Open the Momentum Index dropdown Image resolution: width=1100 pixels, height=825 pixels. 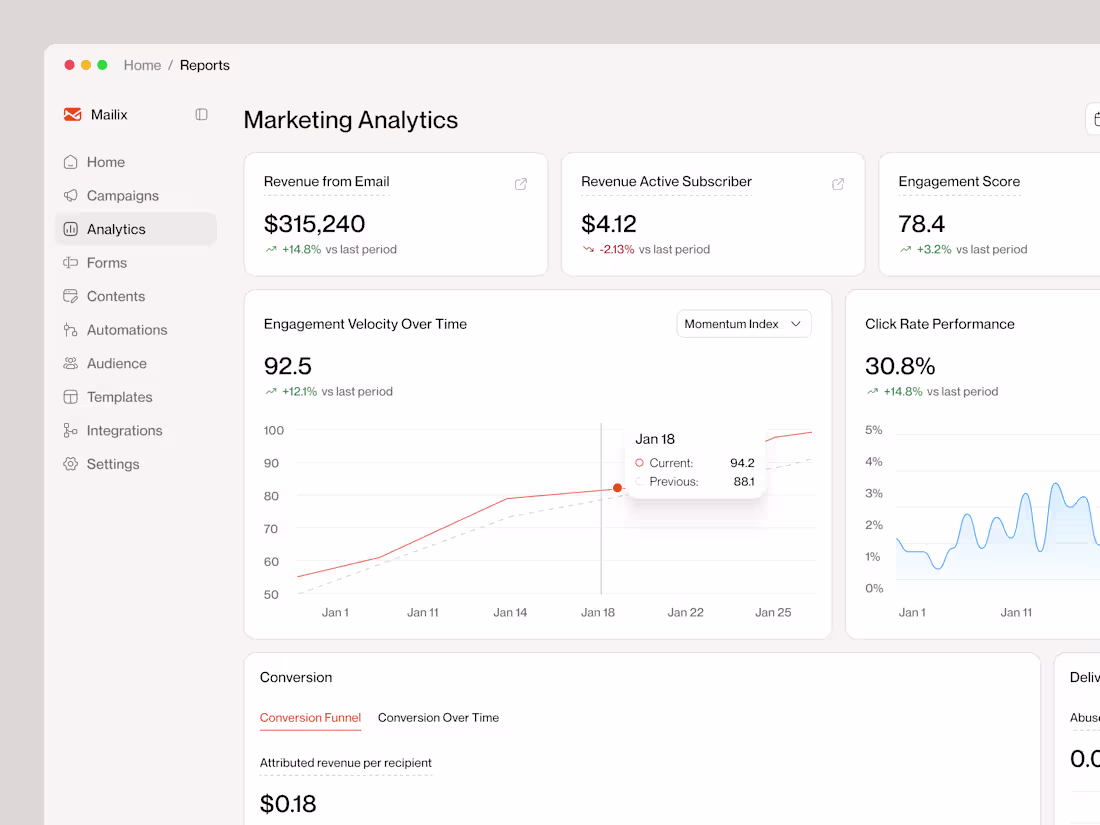[x=744, y=324]
